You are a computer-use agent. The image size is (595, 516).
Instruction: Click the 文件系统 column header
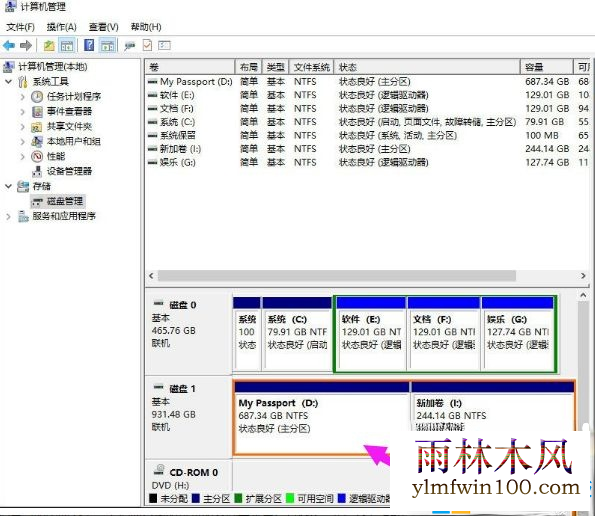(312, 67)
